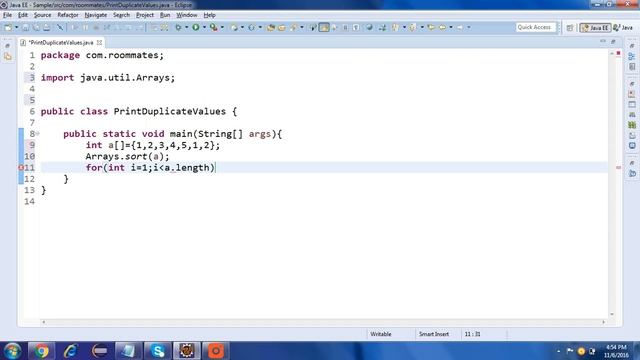The height and width of the screenshot is (360, 640).
Task: Maximize the editor area
Action: click(x=613, y=42)
